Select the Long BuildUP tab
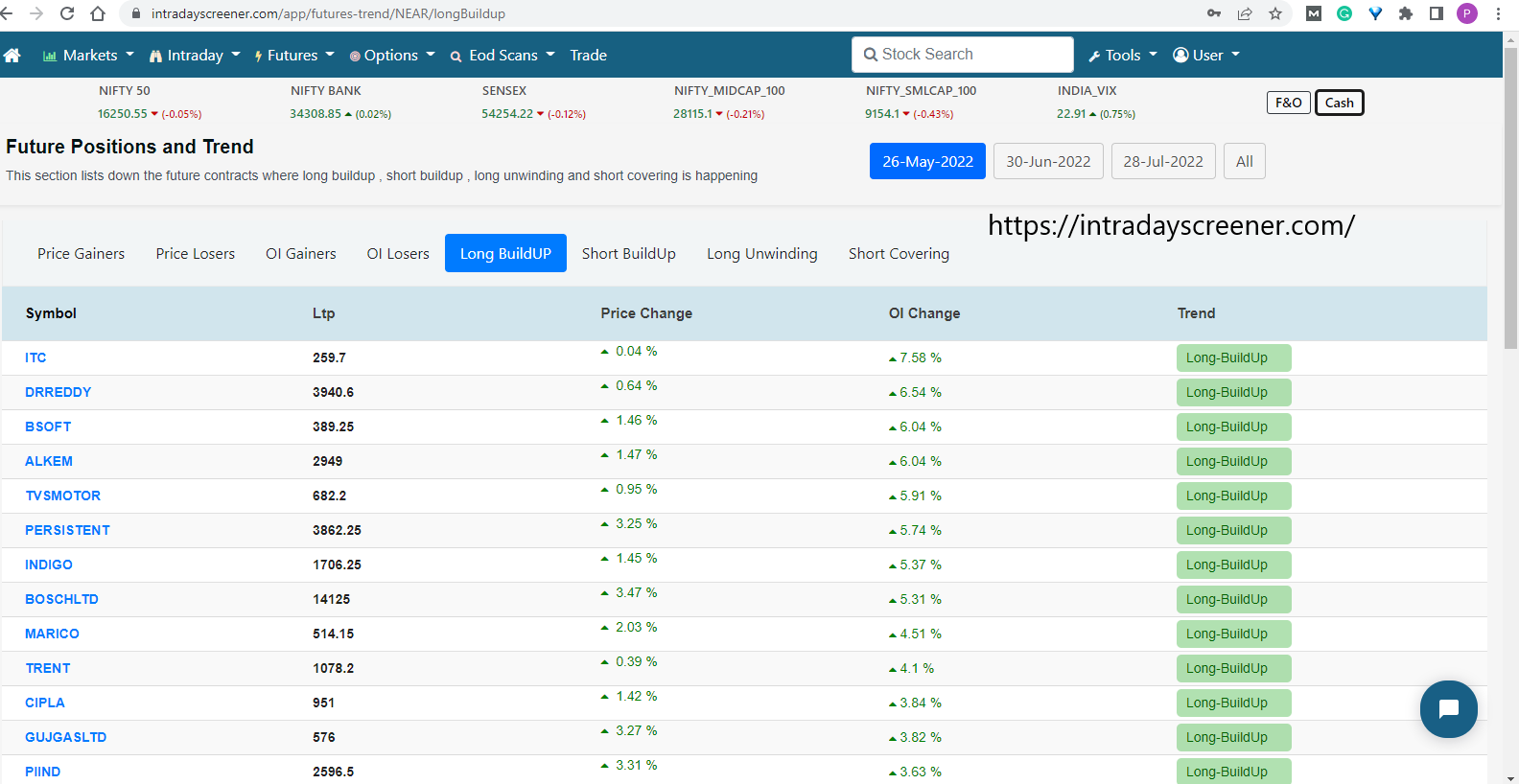The width and height of the screenshot is (1519, 784). point(505,253)
